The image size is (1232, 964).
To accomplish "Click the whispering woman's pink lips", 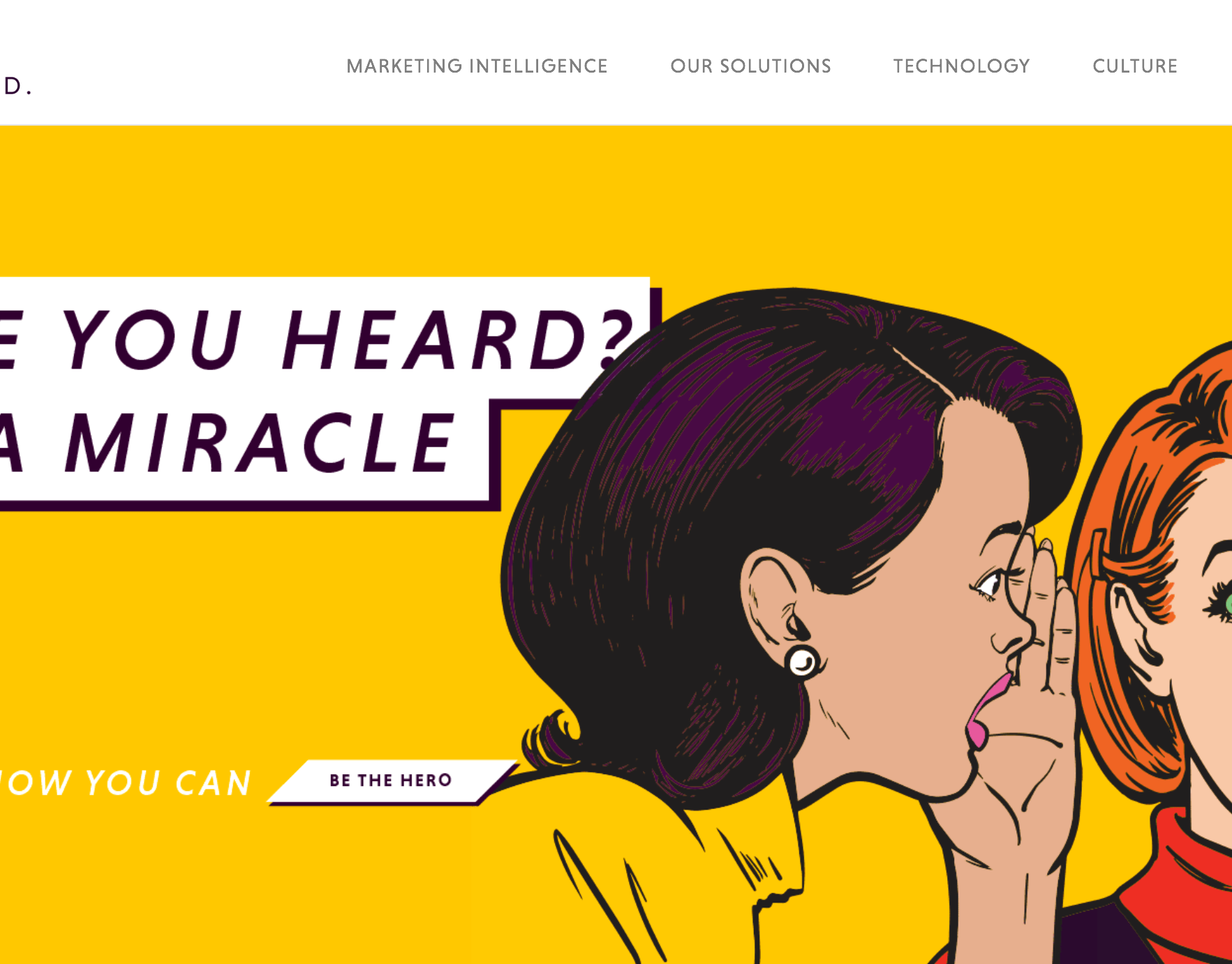I will click(986, 709).
